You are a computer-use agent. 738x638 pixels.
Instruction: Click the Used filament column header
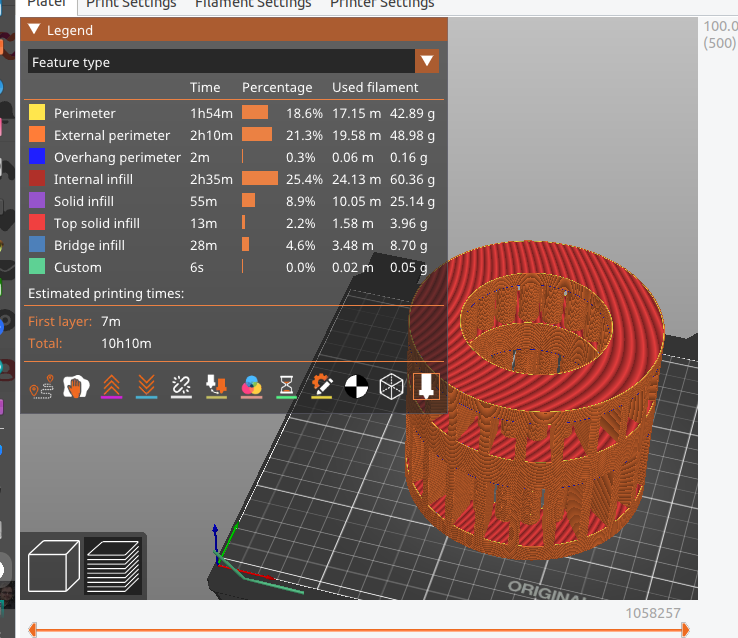(x=375, y=87)
